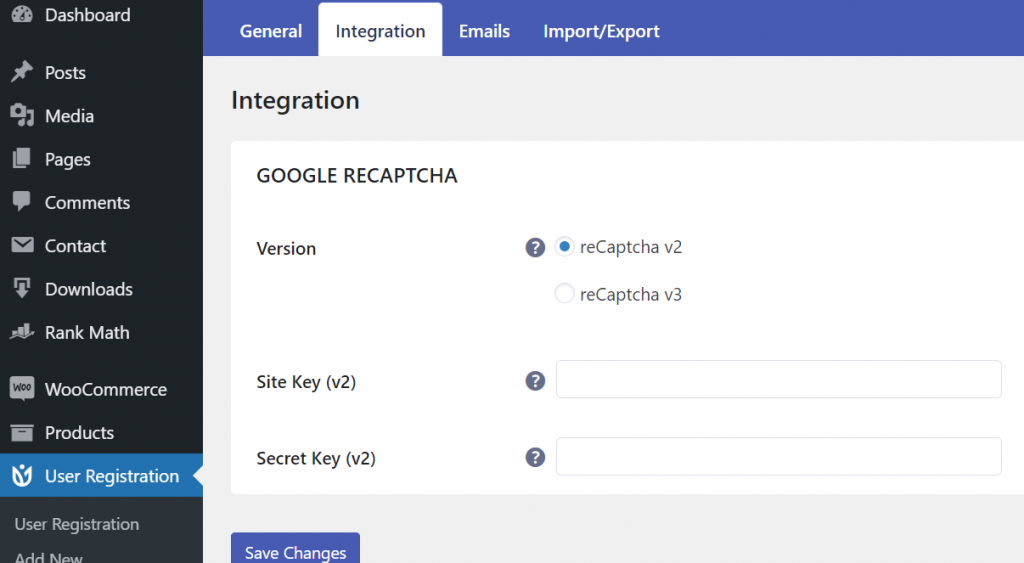Screen dimensions: 1024x563
Task: Select the reCaptcha v2 radio option
Action: (564, 247)
